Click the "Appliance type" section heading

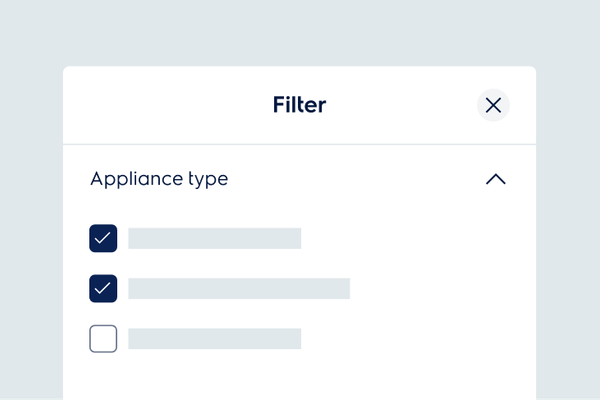[x=159, y=179]
